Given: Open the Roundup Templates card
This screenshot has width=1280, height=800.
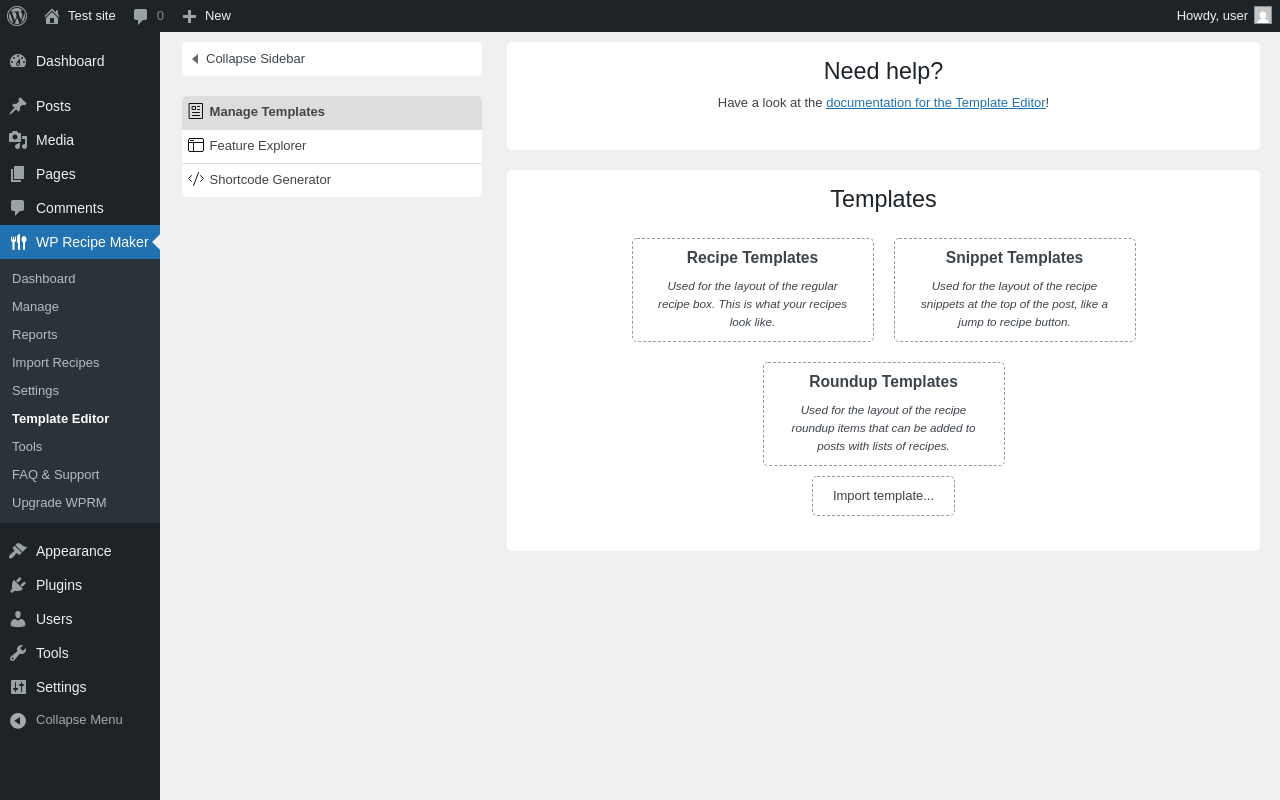Looking at the screenshot, I should pyautogui.click(x=884, y=414).
